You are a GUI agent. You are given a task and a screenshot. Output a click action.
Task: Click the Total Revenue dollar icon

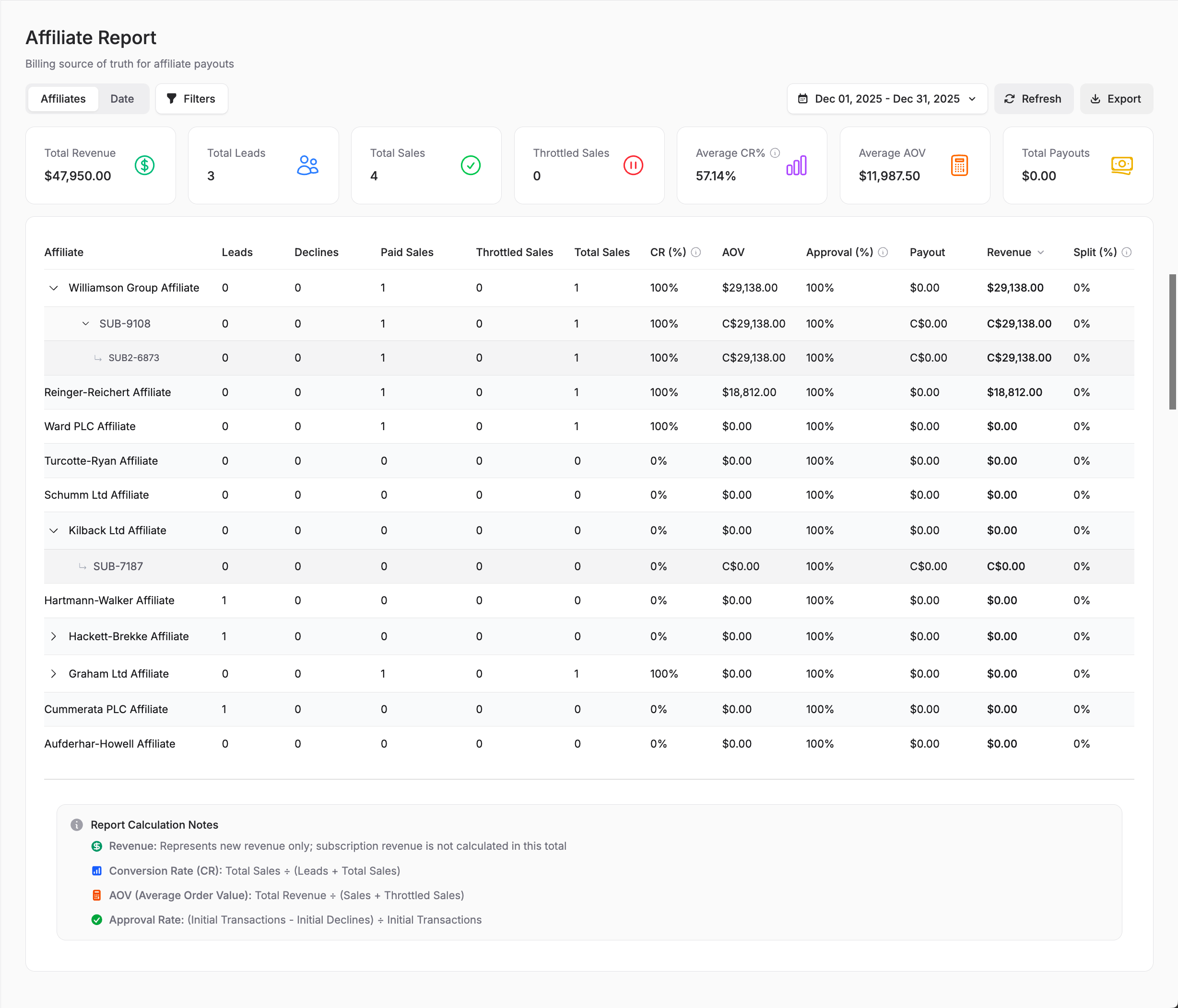pyautogui.click(x=144, y=165)
